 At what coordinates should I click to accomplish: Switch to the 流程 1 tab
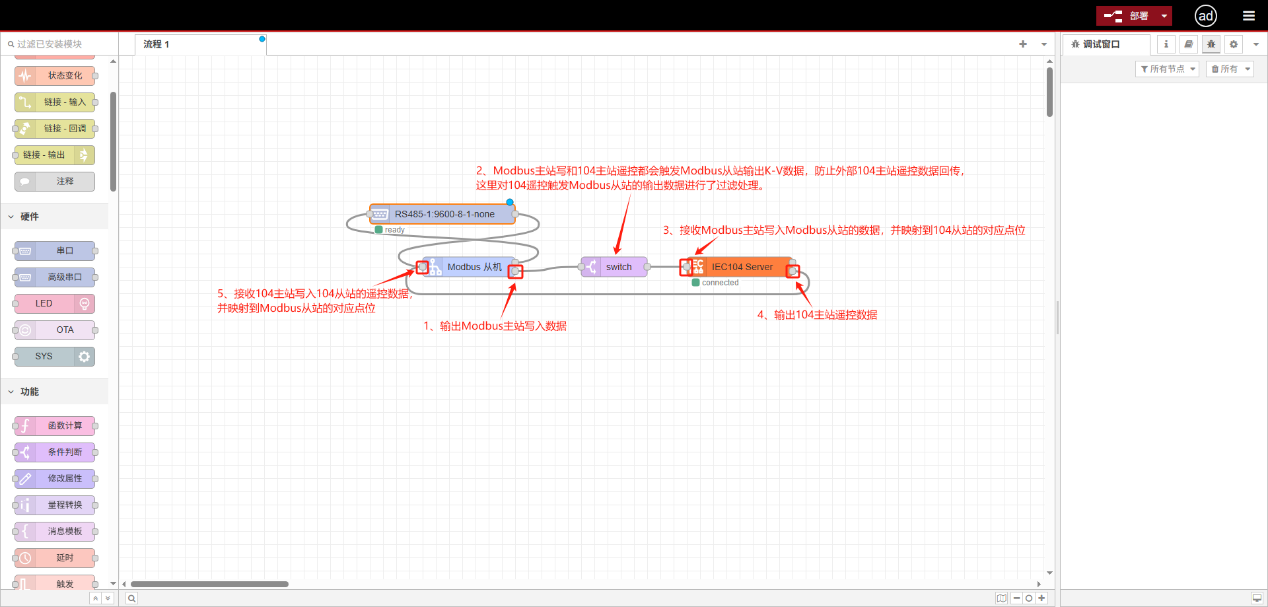point(157,44)
